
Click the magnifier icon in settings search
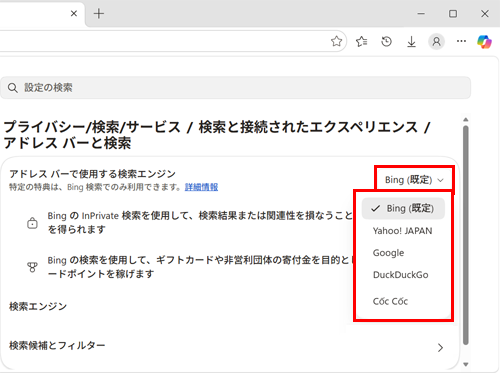coord(13,88)
